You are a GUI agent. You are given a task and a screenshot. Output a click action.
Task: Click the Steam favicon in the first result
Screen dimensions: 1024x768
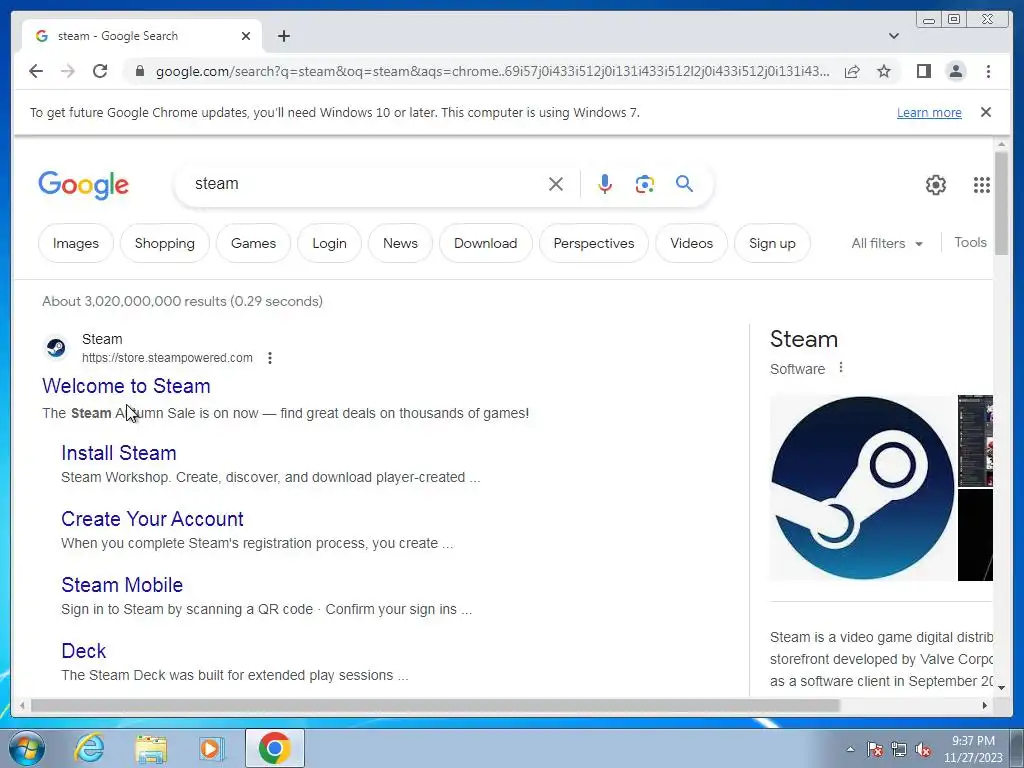pos(56,347)
